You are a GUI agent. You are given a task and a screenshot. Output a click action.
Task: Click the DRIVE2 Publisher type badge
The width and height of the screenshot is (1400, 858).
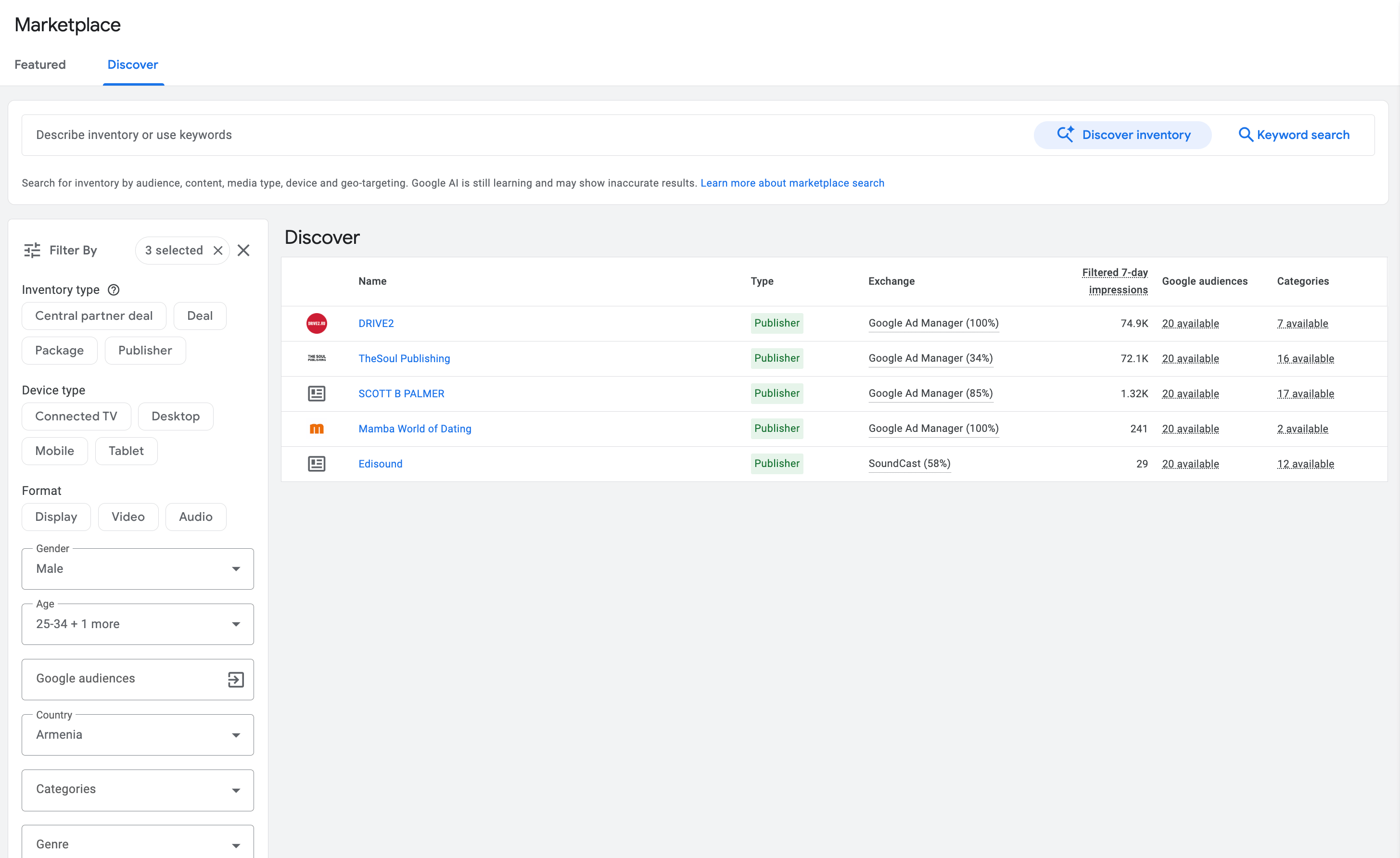pyautogui.click(x=776, y=323)
